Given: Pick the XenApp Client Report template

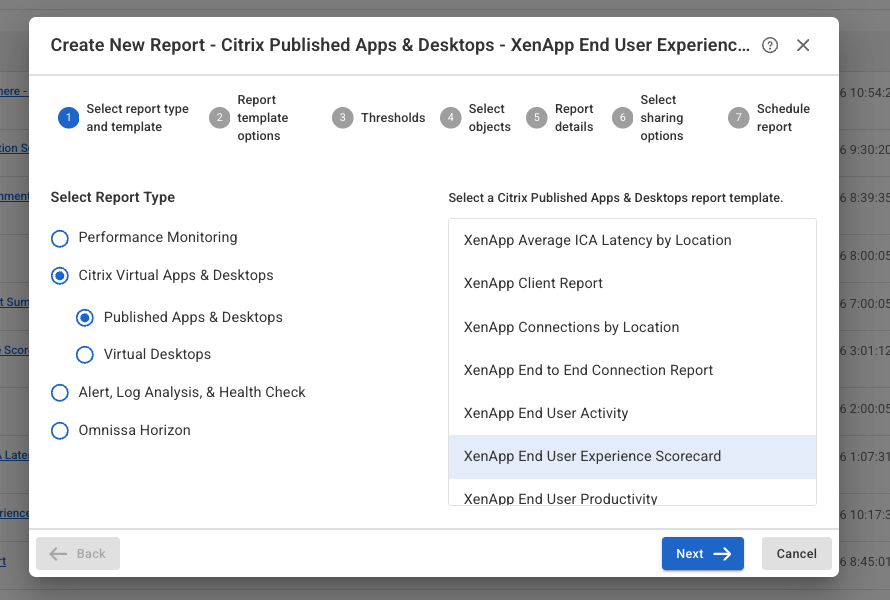Looking at the screenshot, I should 632,284.
